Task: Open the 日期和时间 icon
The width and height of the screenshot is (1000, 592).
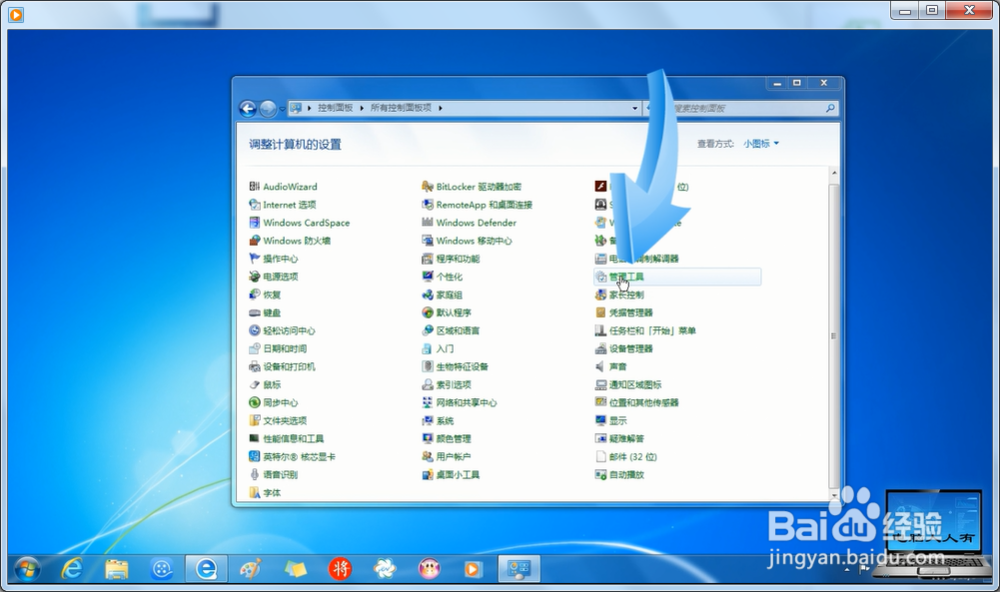Action: click(254, 348)
